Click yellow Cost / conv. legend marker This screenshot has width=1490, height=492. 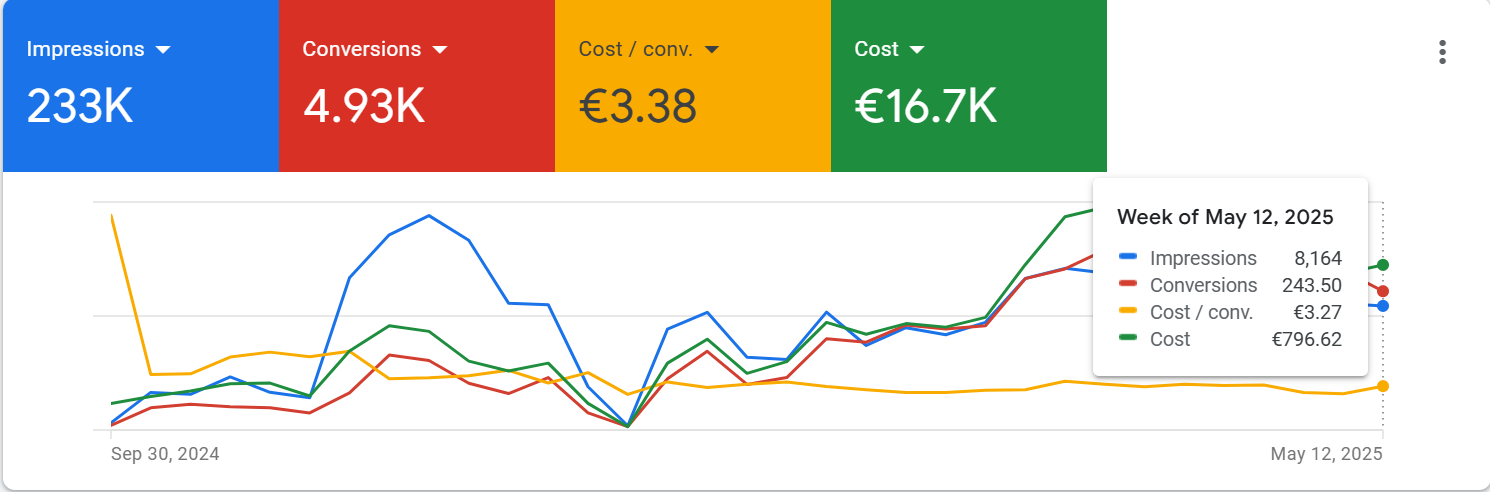click(x=1128, y=312)
